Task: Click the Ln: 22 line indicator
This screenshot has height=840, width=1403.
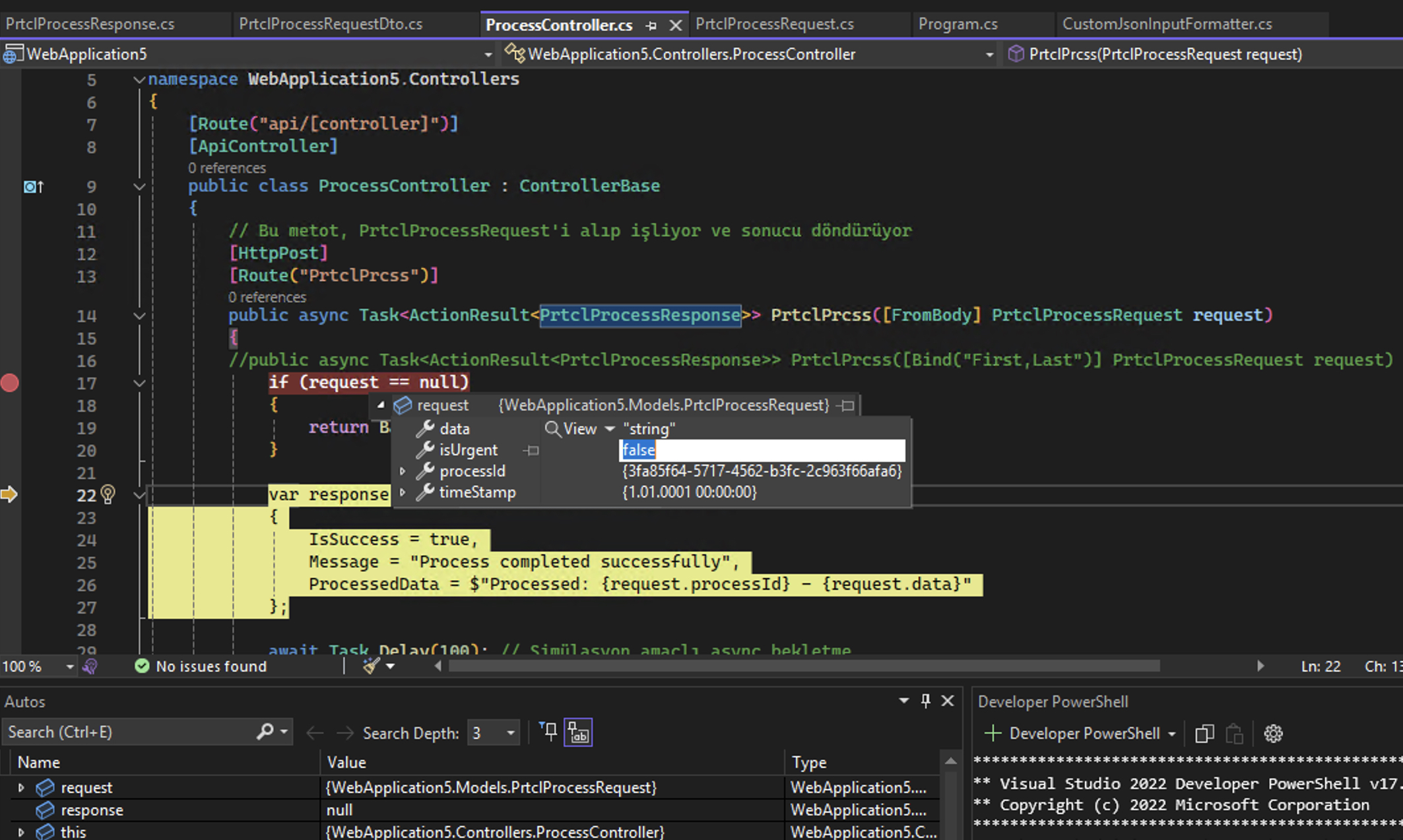Action: [1321, 666]
